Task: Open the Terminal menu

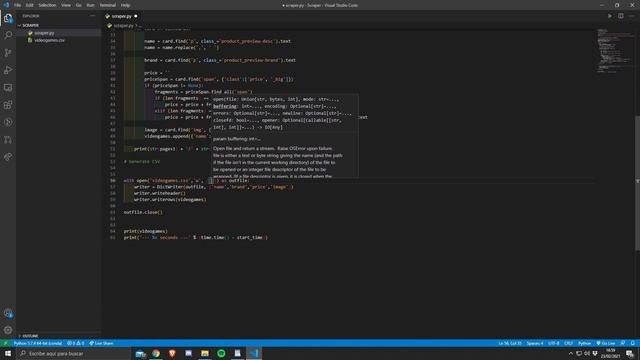Action: (x=108, y=5)
